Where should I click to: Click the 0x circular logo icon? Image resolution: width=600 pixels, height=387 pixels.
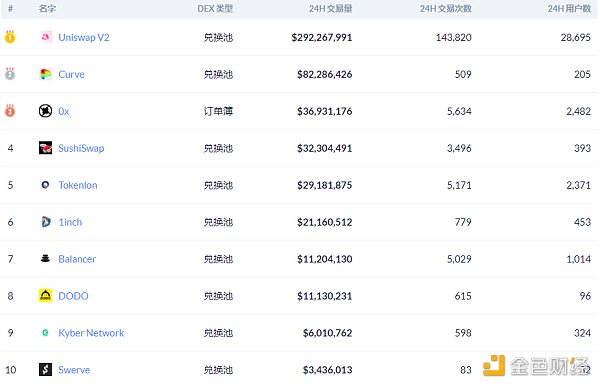[46, 111]
